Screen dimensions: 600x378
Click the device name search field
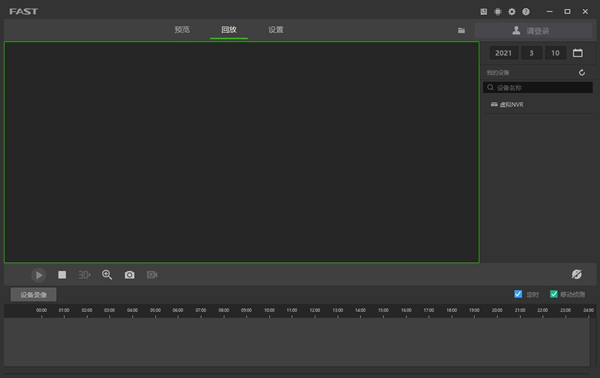point(538,88)
